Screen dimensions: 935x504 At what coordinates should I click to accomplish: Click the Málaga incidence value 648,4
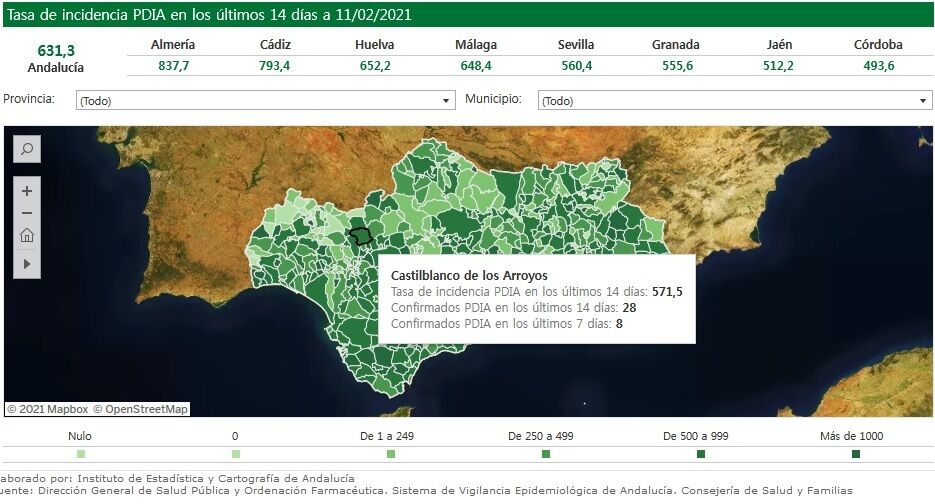point(476,65)
